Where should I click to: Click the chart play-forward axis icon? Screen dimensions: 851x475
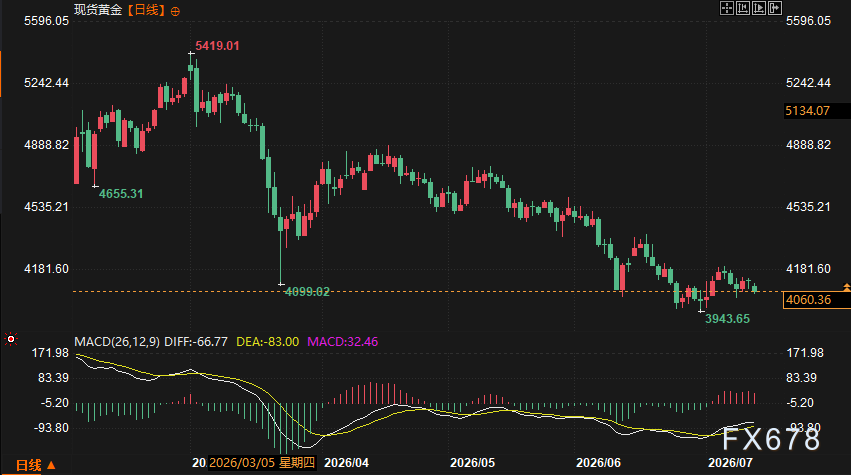click(759, 8)
